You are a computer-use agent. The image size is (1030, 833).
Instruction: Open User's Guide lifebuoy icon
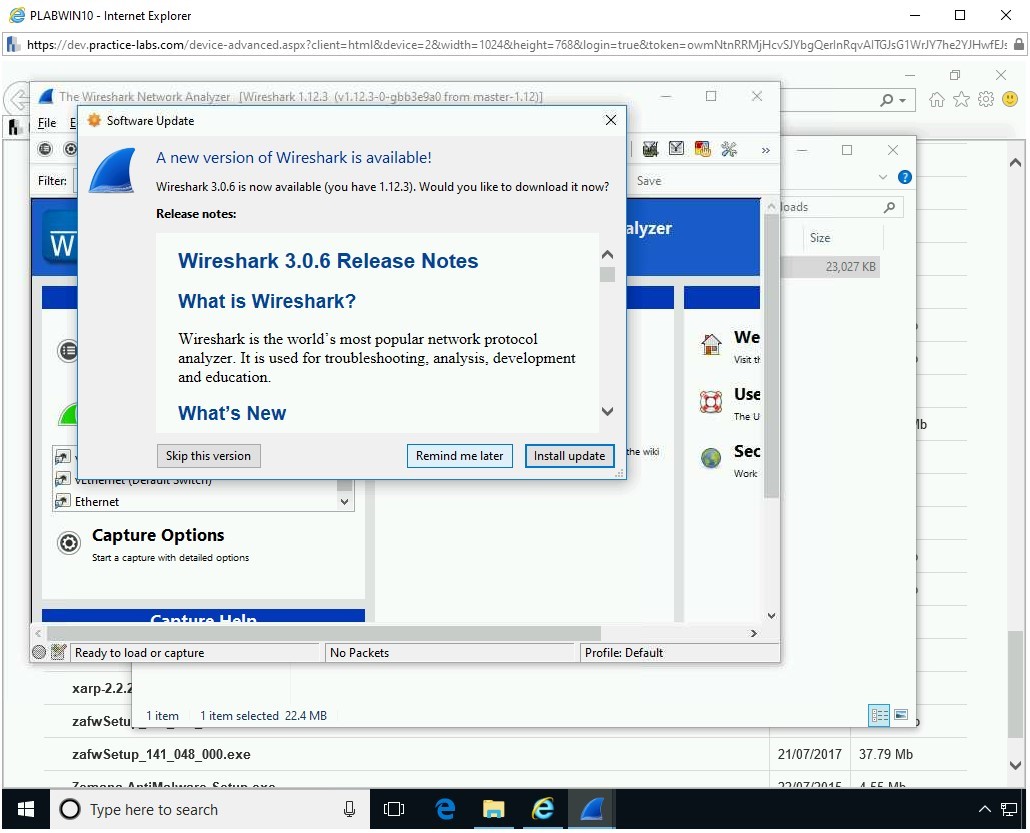[x=711, y=402]
